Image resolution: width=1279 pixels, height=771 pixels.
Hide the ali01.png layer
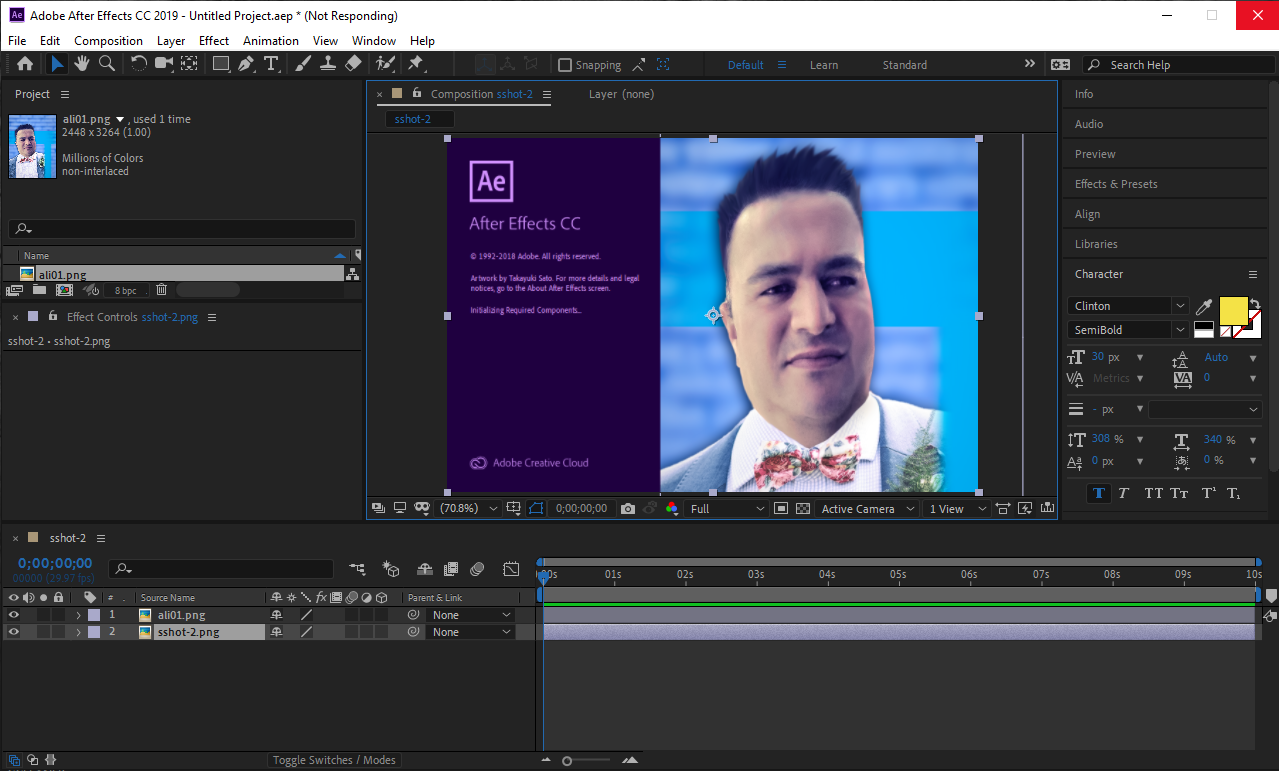tap(13, 615)
